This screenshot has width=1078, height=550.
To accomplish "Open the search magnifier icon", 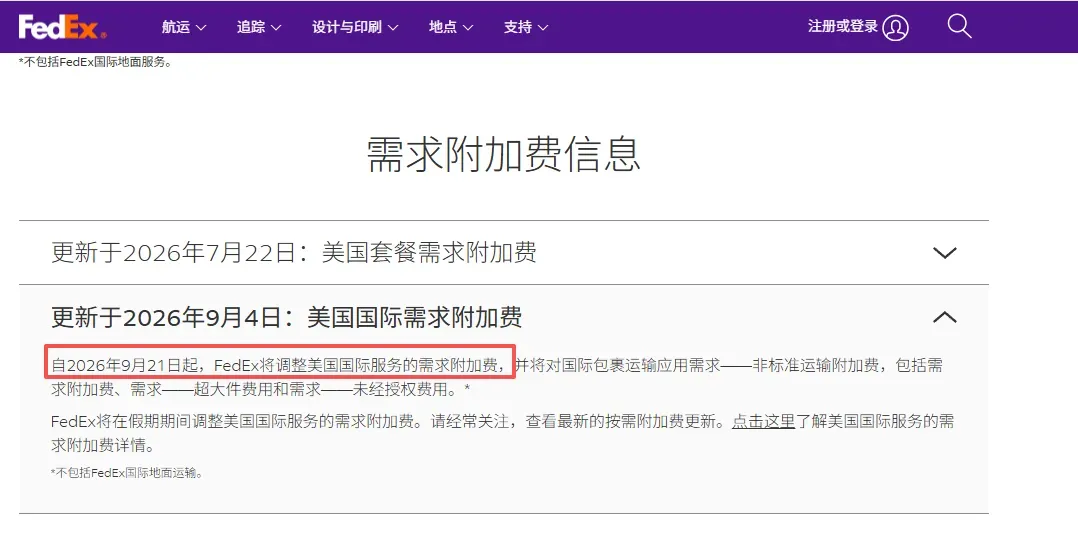I will (959, 26).
